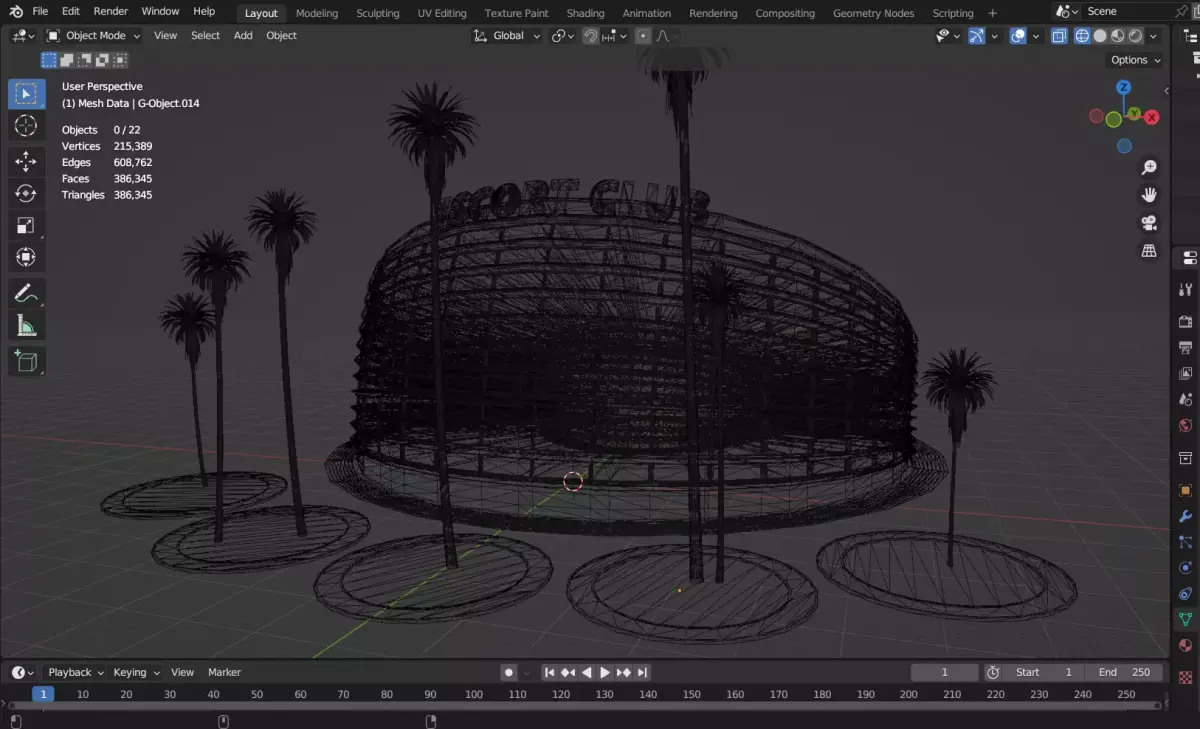Screen dimensions: 1200x729
Task: Open the Playback dropdown in timeline
Action: (x=76, y=672)
